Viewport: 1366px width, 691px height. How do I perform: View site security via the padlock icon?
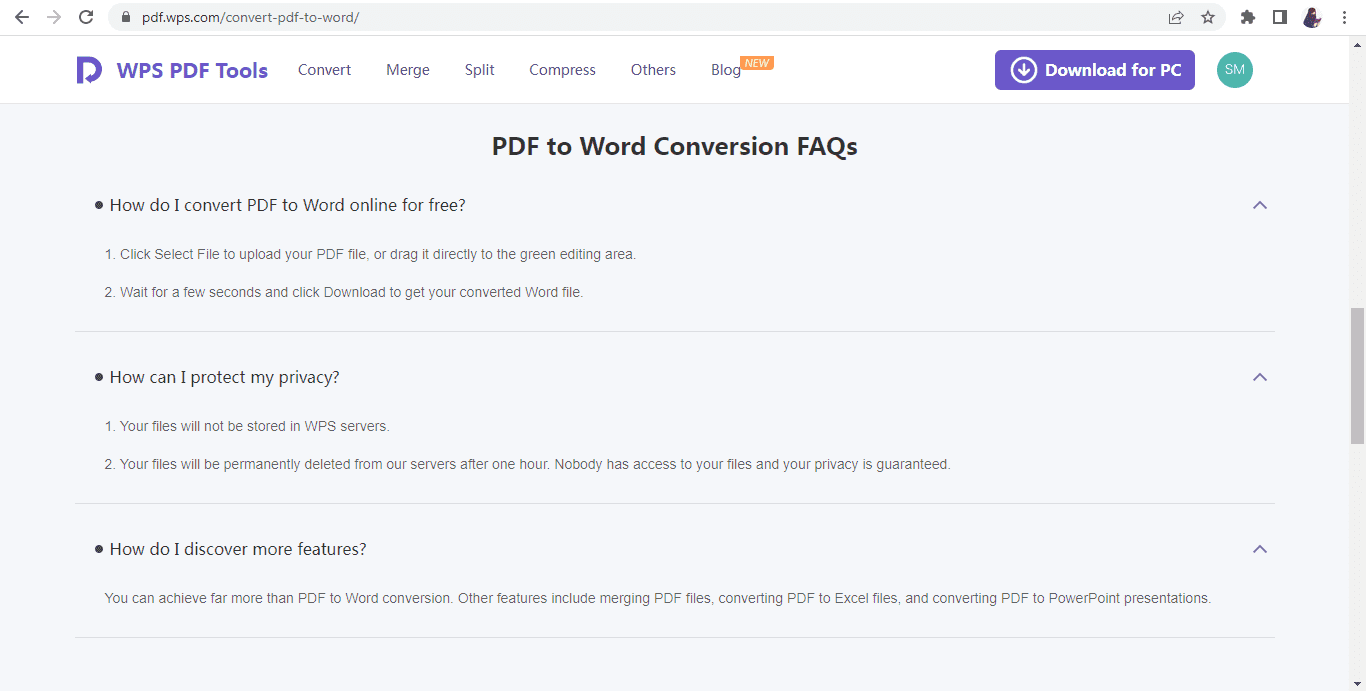[x=124, y=17]
